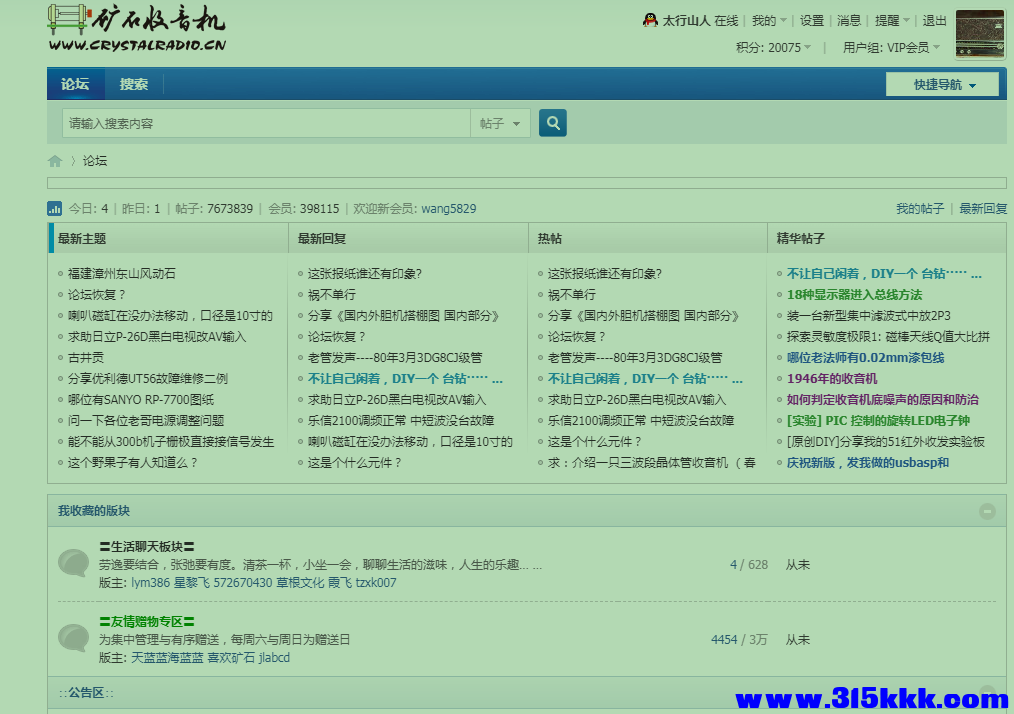
Task: Open the 快捷导航 quick navigation dropdown
Action: 941,84
